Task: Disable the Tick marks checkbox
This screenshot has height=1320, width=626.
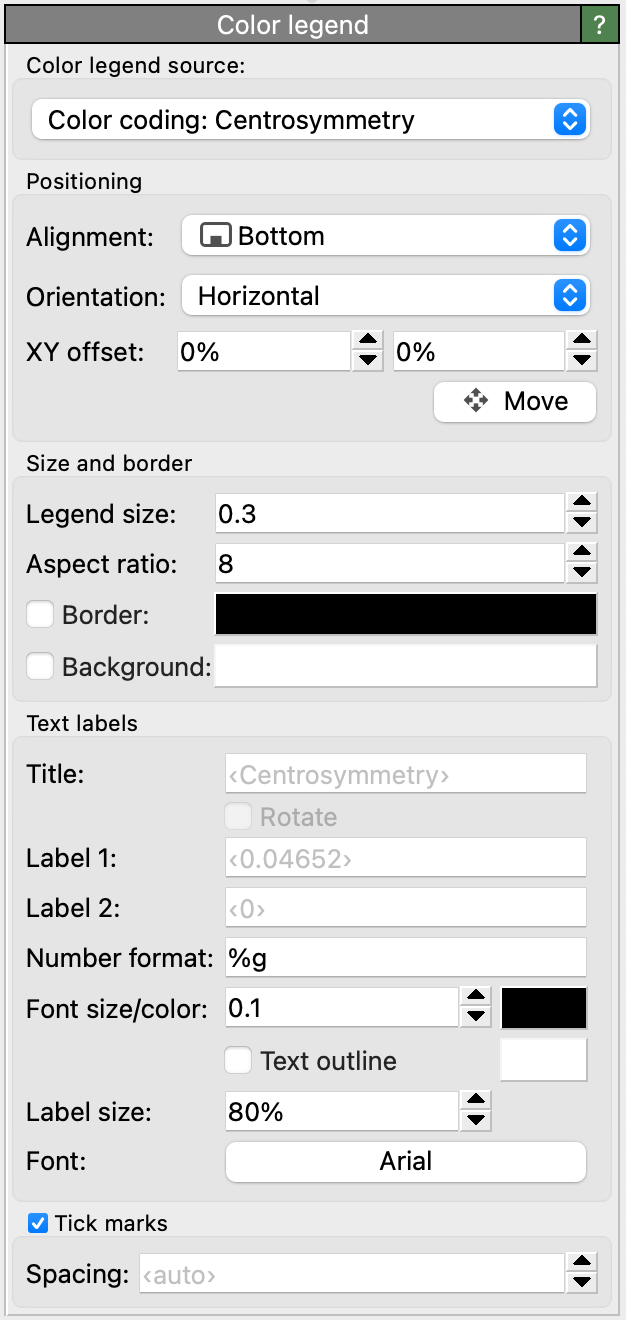Action: (x=38, y=1222)
